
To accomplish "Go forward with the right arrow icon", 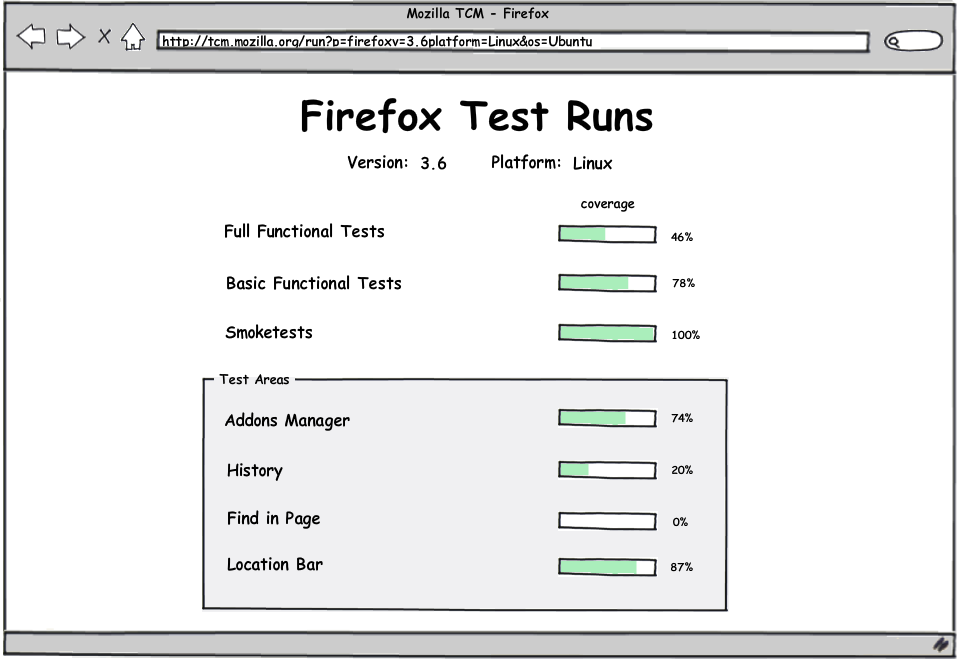I will pyautogui.click(x=70, y=37).
